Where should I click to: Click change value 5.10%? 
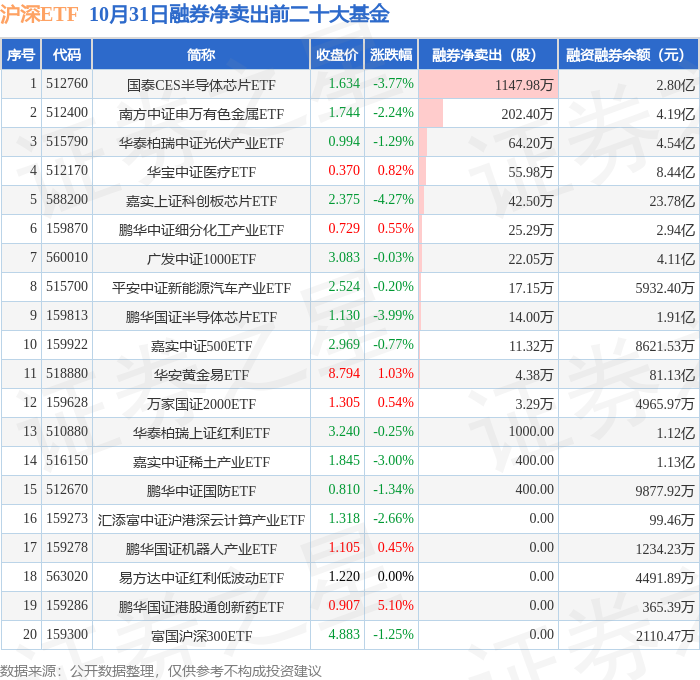coord(396,605)
